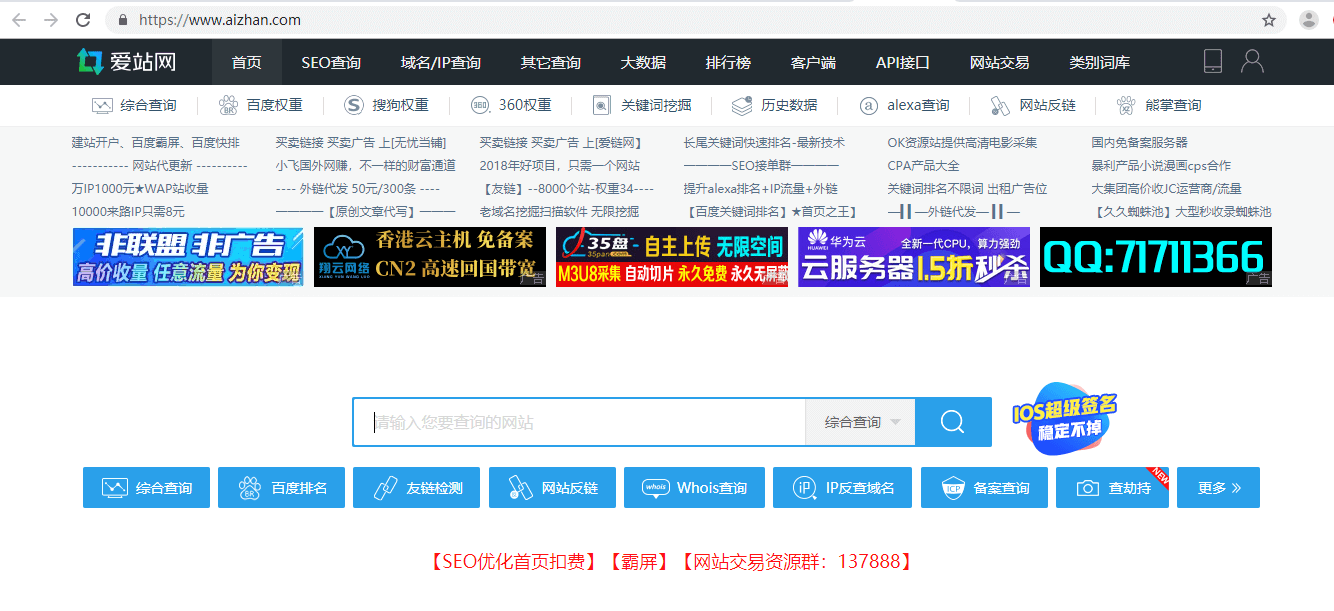Click the 友链检测 button
This screenshot has width=1334, height=611.
[416, 488]
